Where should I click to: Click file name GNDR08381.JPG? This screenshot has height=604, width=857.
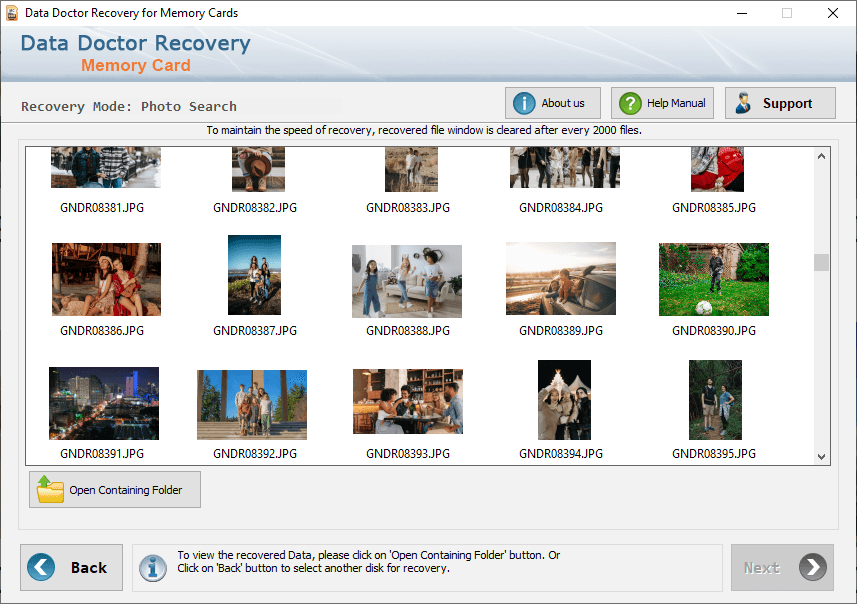102,208
